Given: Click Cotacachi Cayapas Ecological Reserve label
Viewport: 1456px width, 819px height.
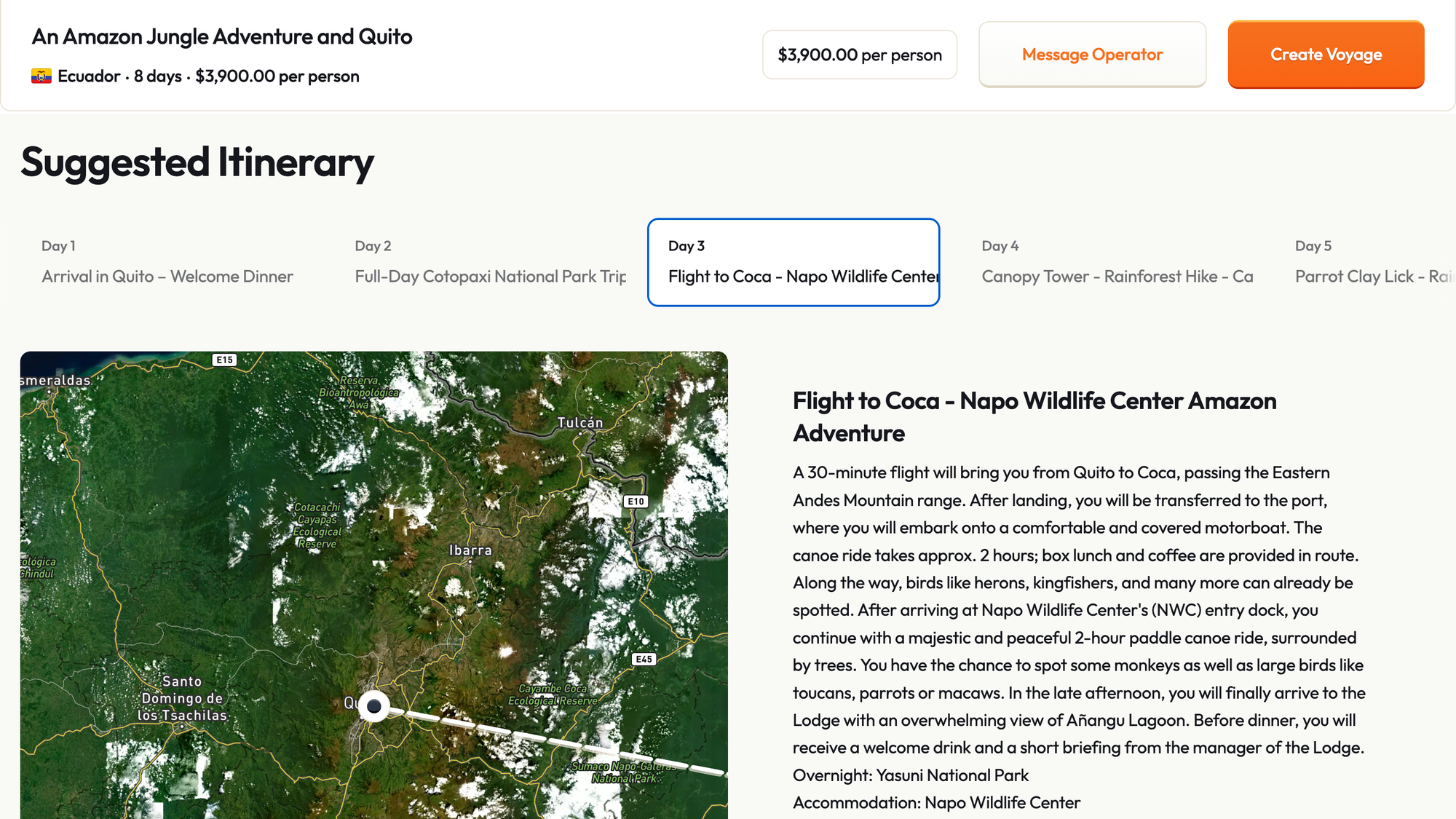Looking at the screenshot, I should pos(317,525).
